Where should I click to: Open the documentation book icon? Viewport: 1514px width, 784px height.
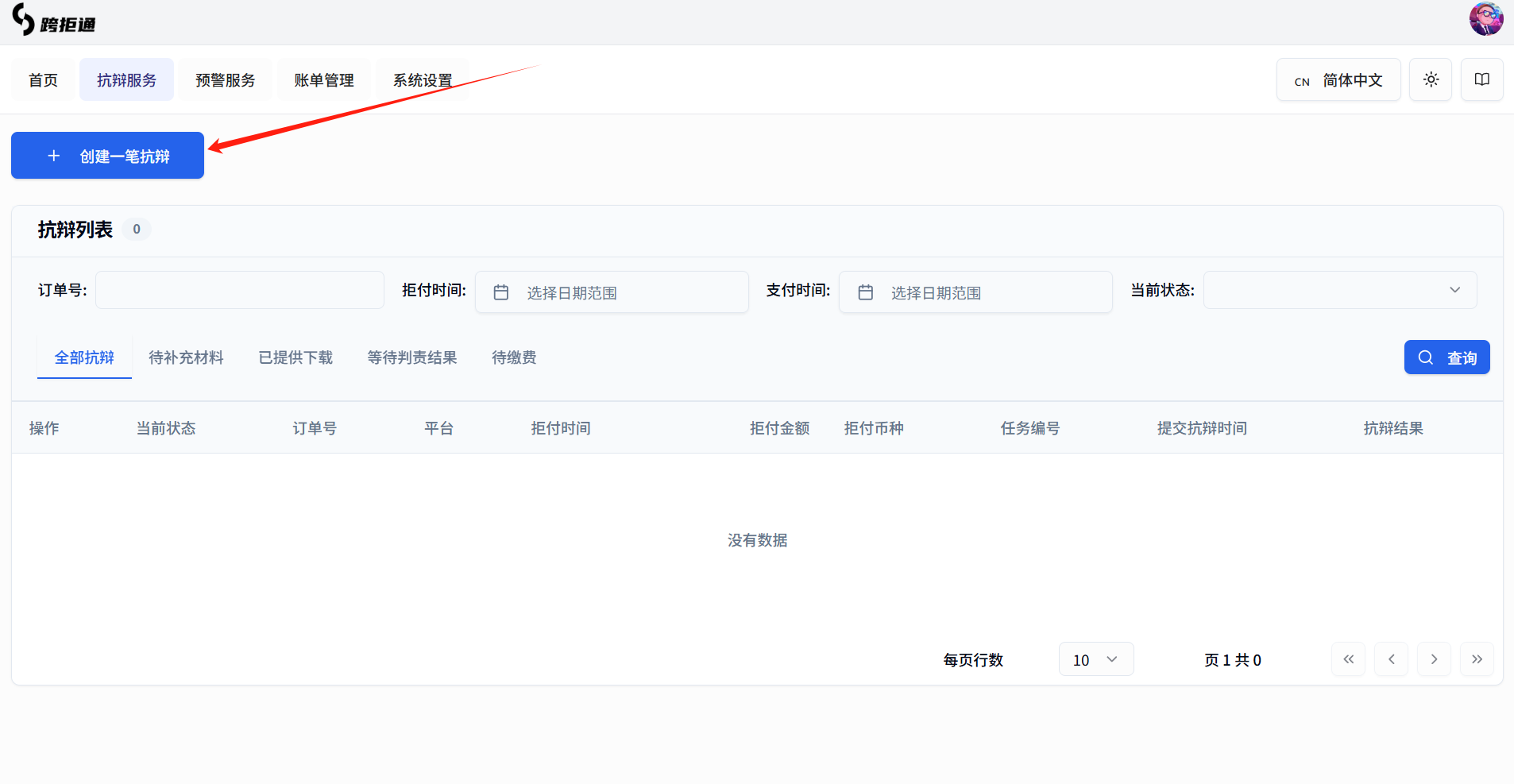click(1481, 79)
